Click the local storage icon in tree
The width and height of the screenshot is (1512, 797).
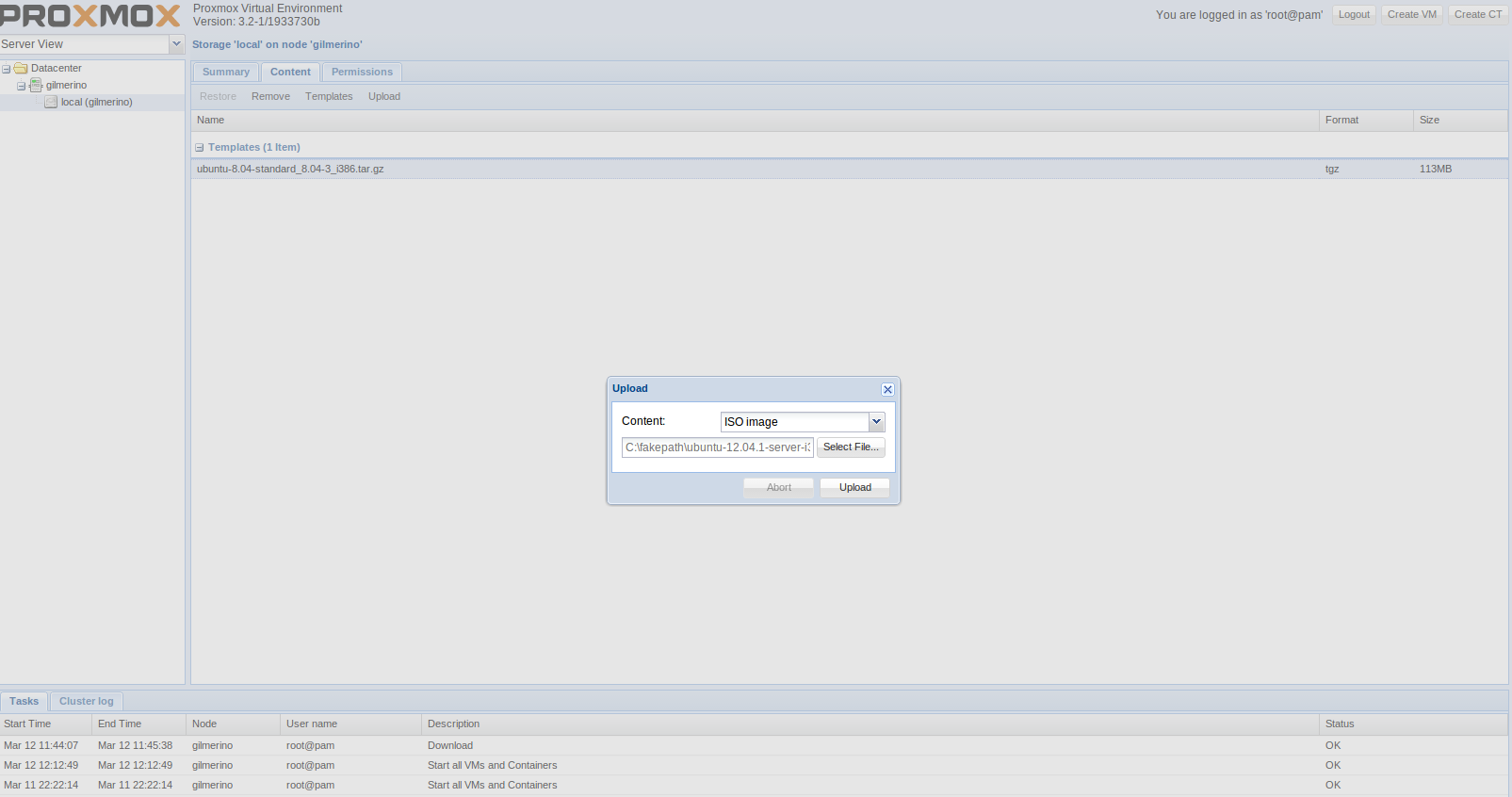[51, 102]
